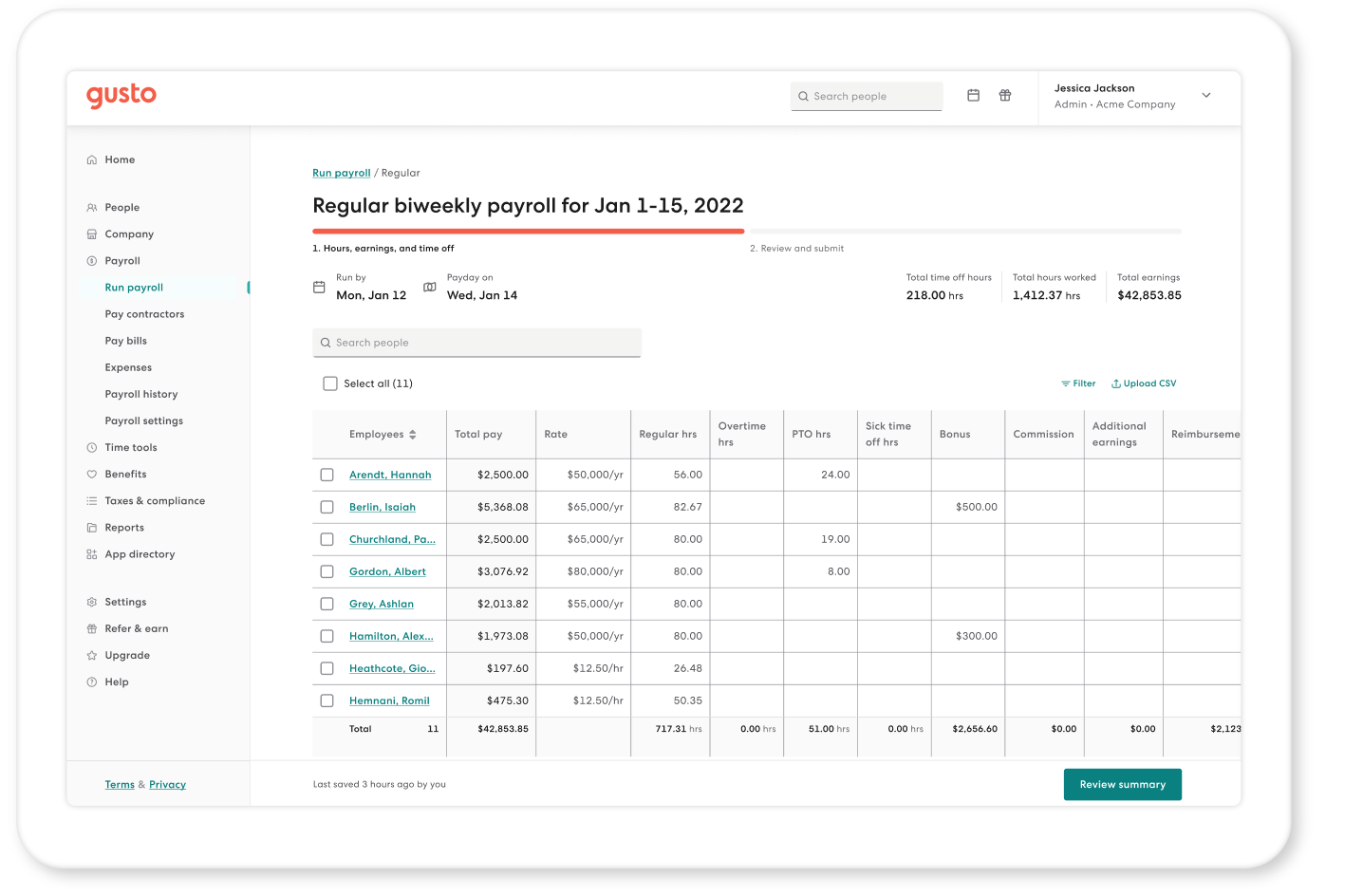Sort the Employees column using its arrows
Screen dimensions: 1363x896
[412, 434]
